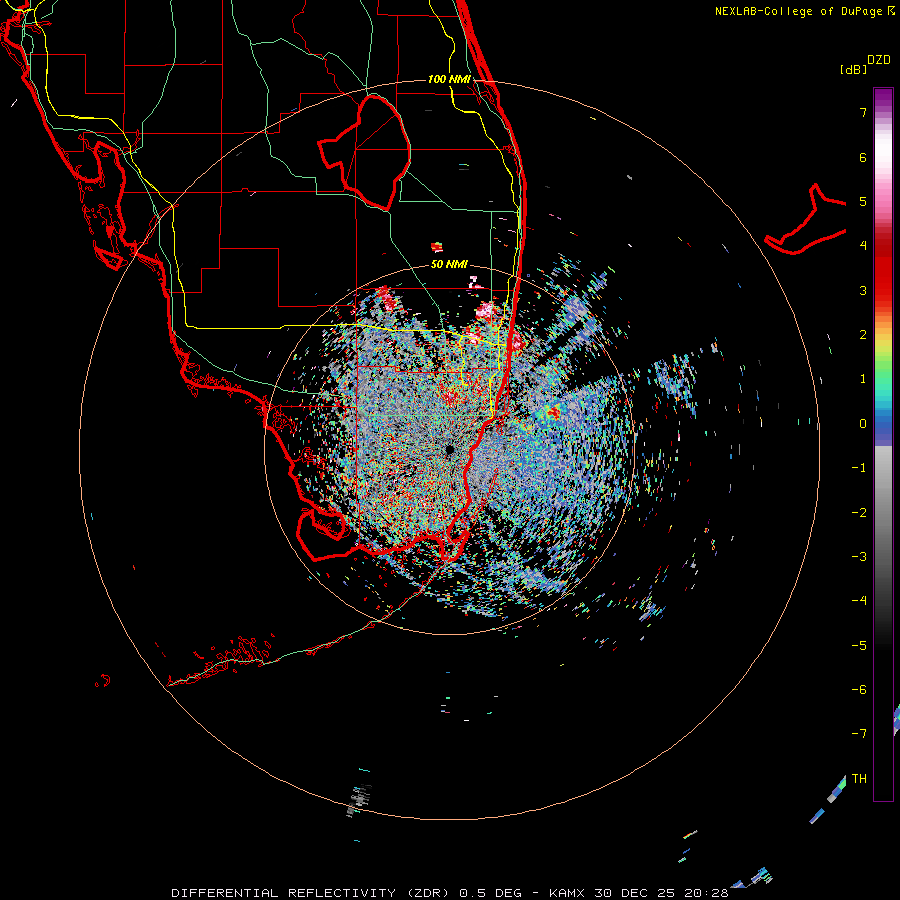Click the 30 DEC 25 date in caption
Screen dimensions: 900x900
pyautogui.click(x=634, y=893)
